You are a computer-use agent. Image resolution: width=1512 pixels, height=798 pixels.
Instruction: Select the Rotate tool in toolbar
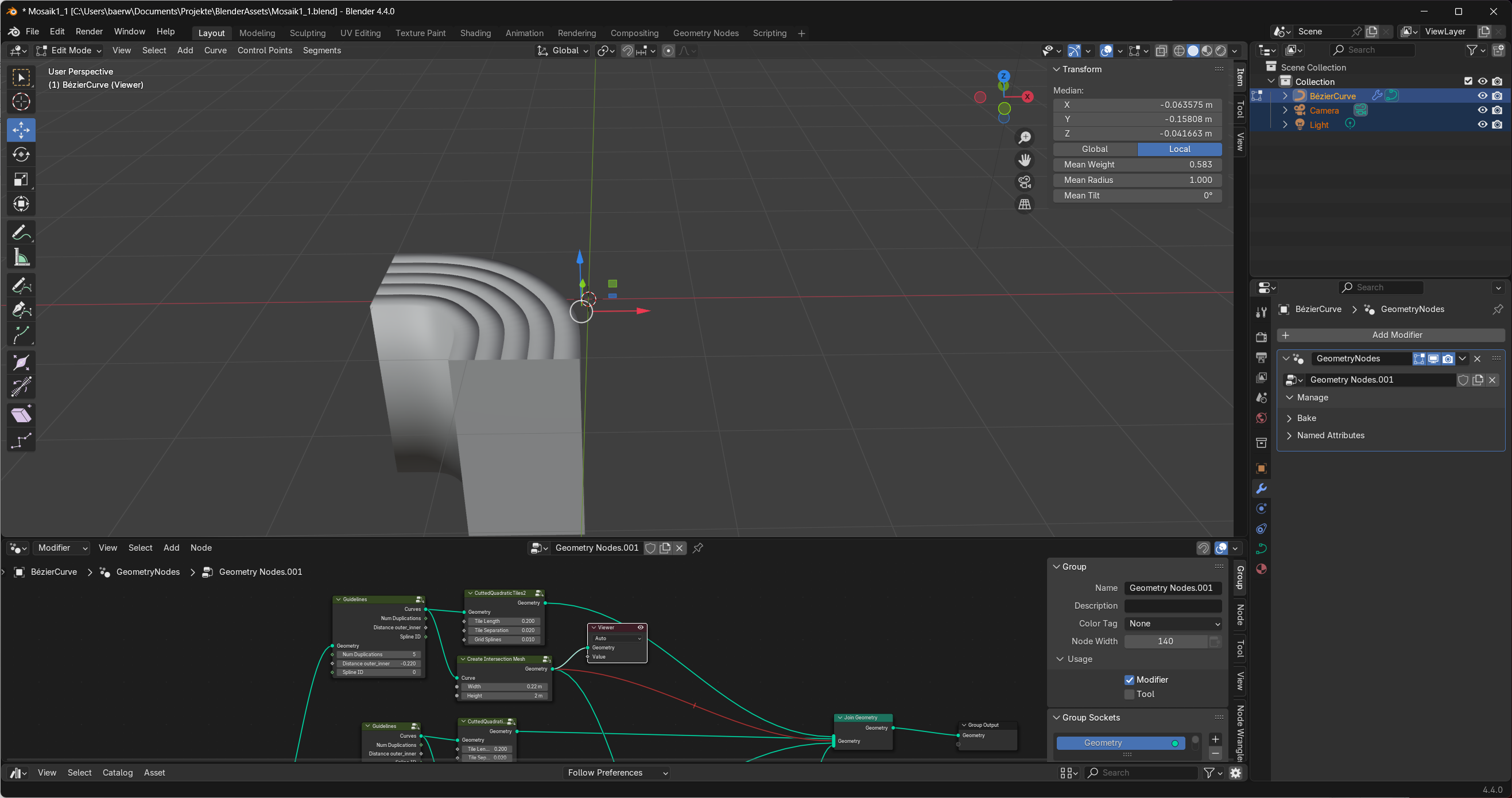tap(21, 154)
